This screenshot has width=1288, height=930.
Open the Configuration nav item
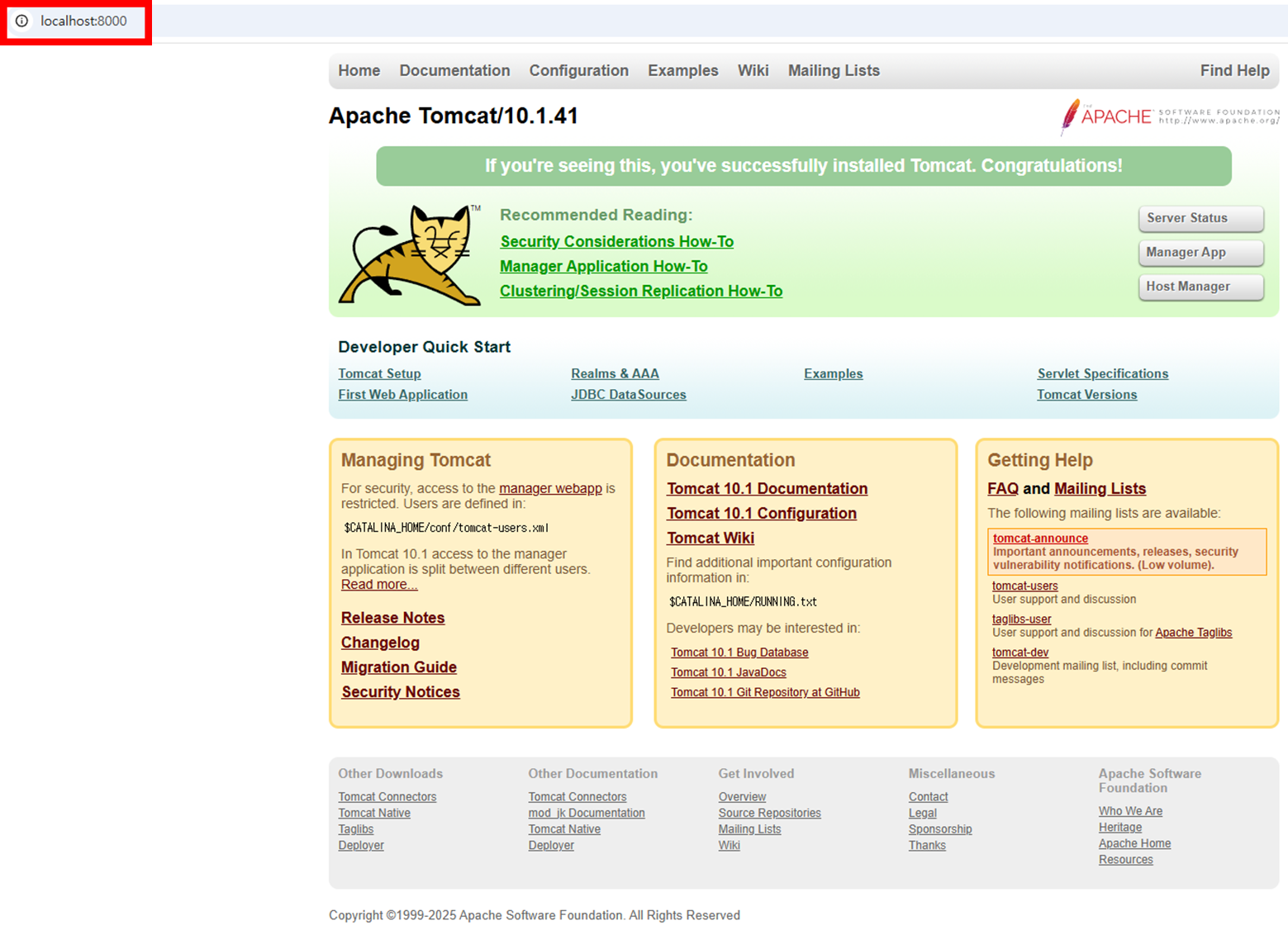(x=579, y=71)
